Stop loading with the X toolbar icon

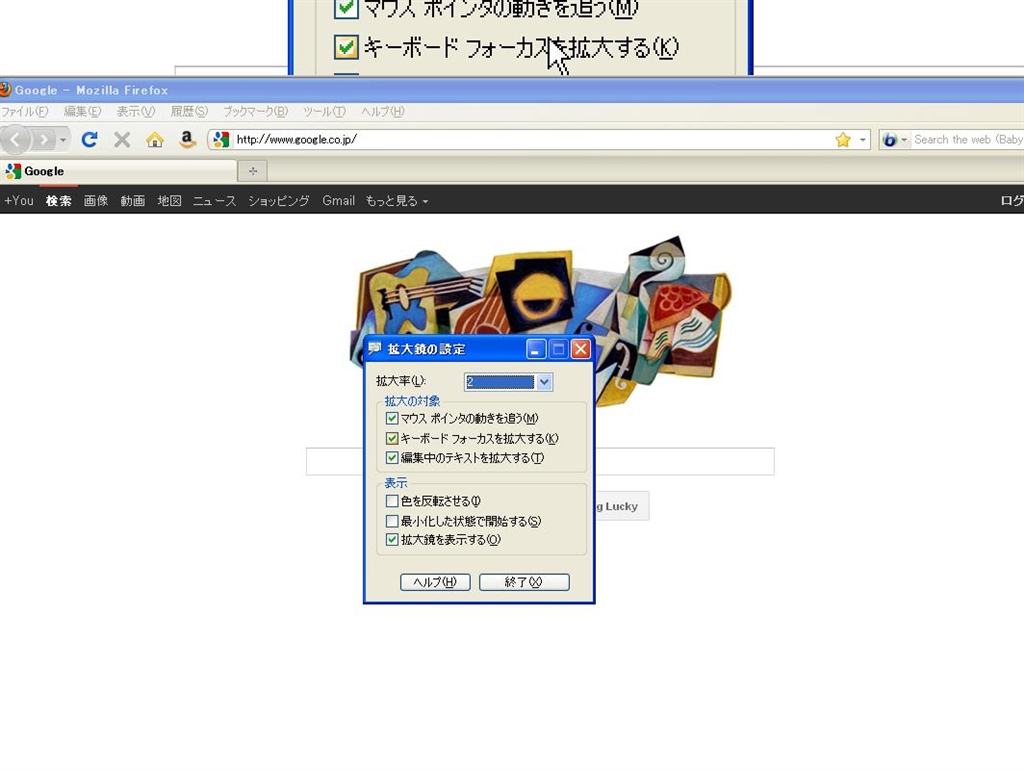(122, 139)
